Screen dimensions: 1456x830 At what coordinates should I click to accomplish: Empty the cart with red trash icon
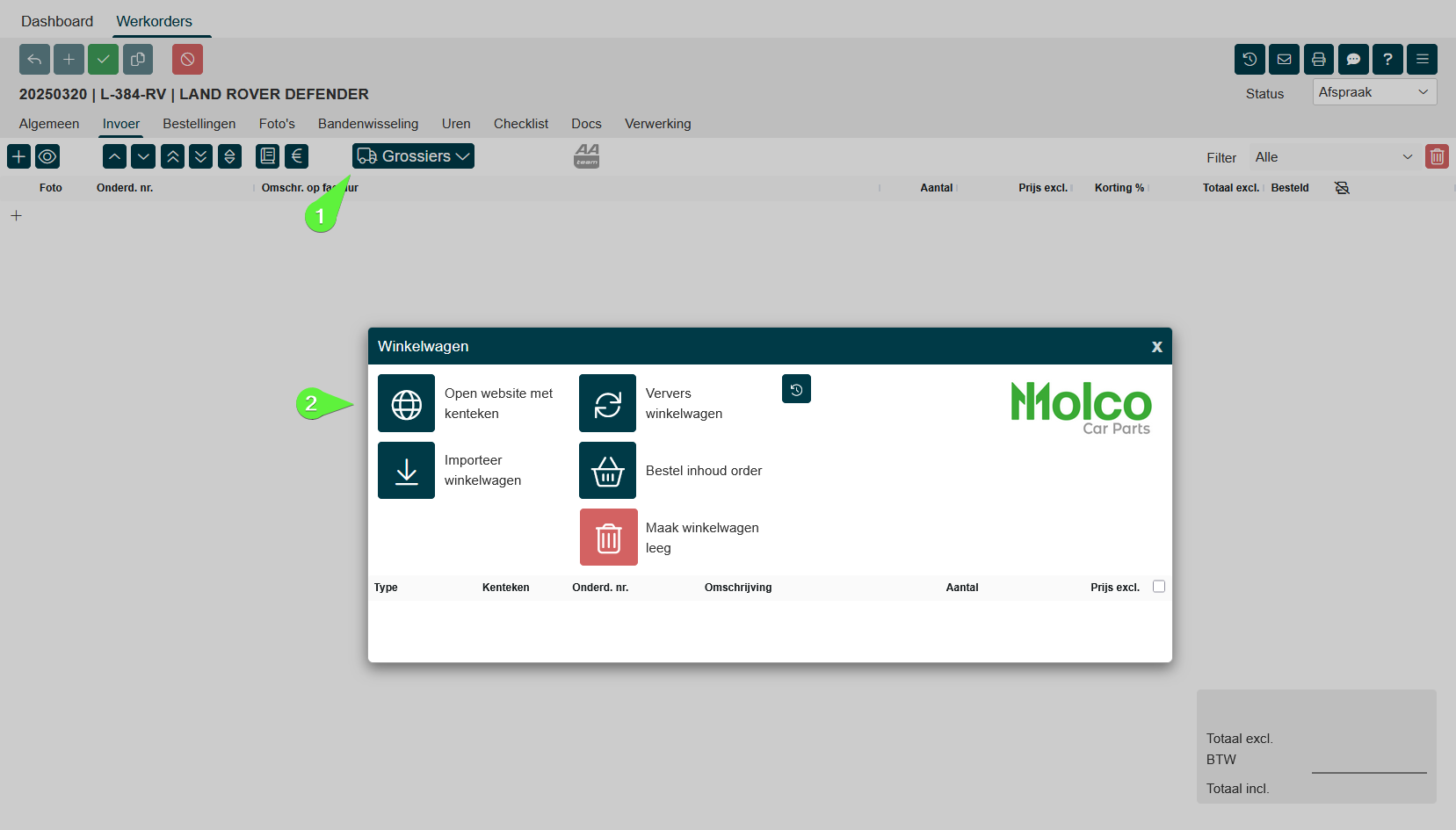pos(608,538)
